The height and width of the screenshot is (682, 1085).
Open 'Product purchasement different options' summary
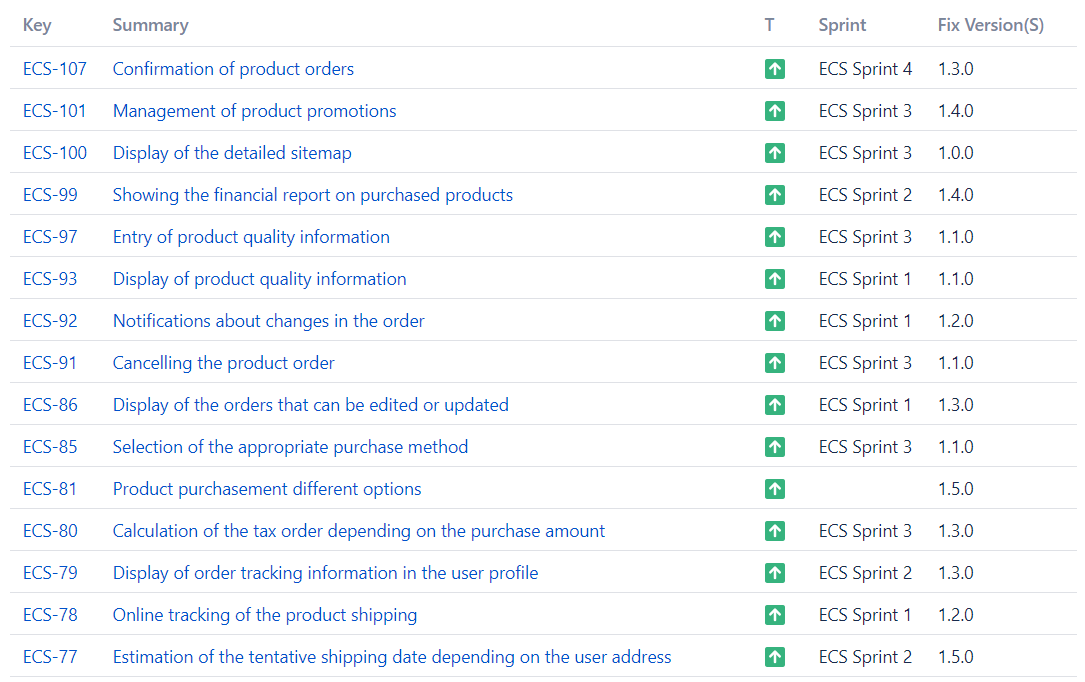267,489
